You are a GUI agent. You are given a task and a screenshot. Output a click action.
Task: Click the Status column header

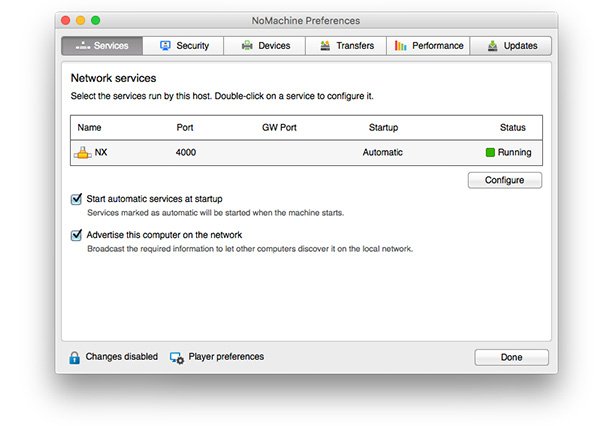513,127
